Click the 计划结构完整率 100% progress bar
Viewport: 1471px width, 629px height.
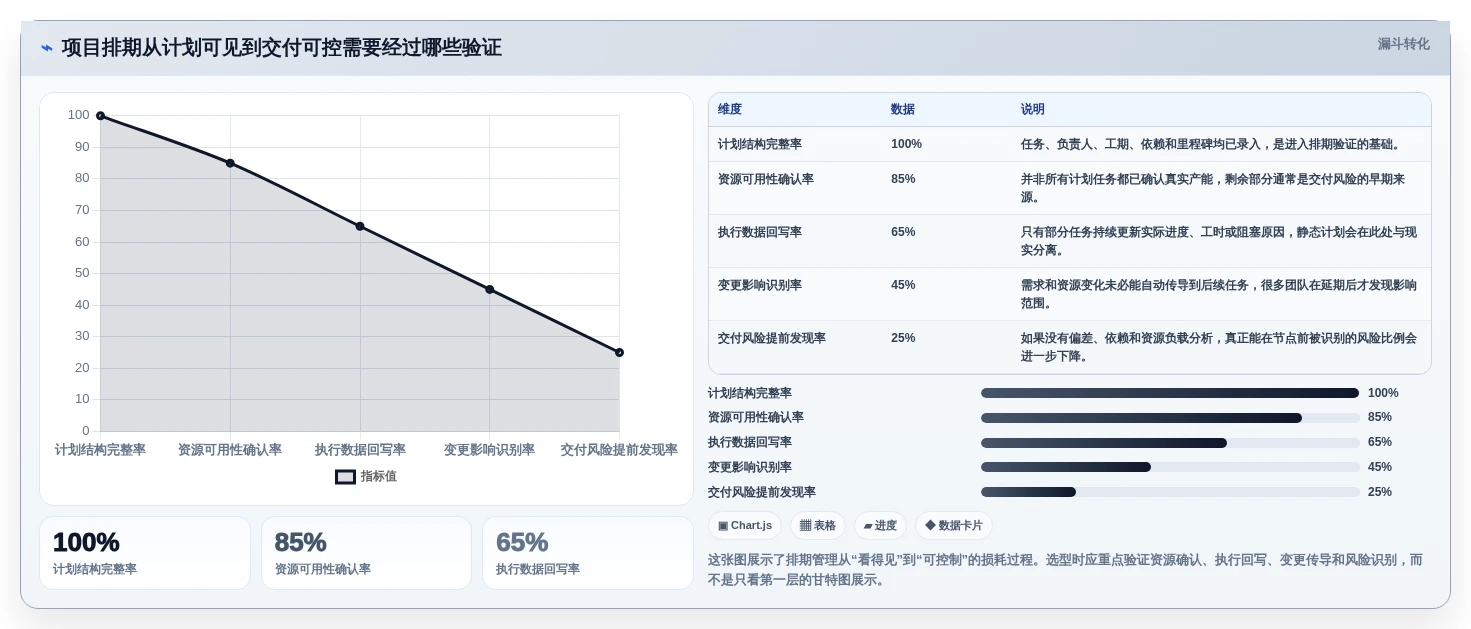(1170, 393)
